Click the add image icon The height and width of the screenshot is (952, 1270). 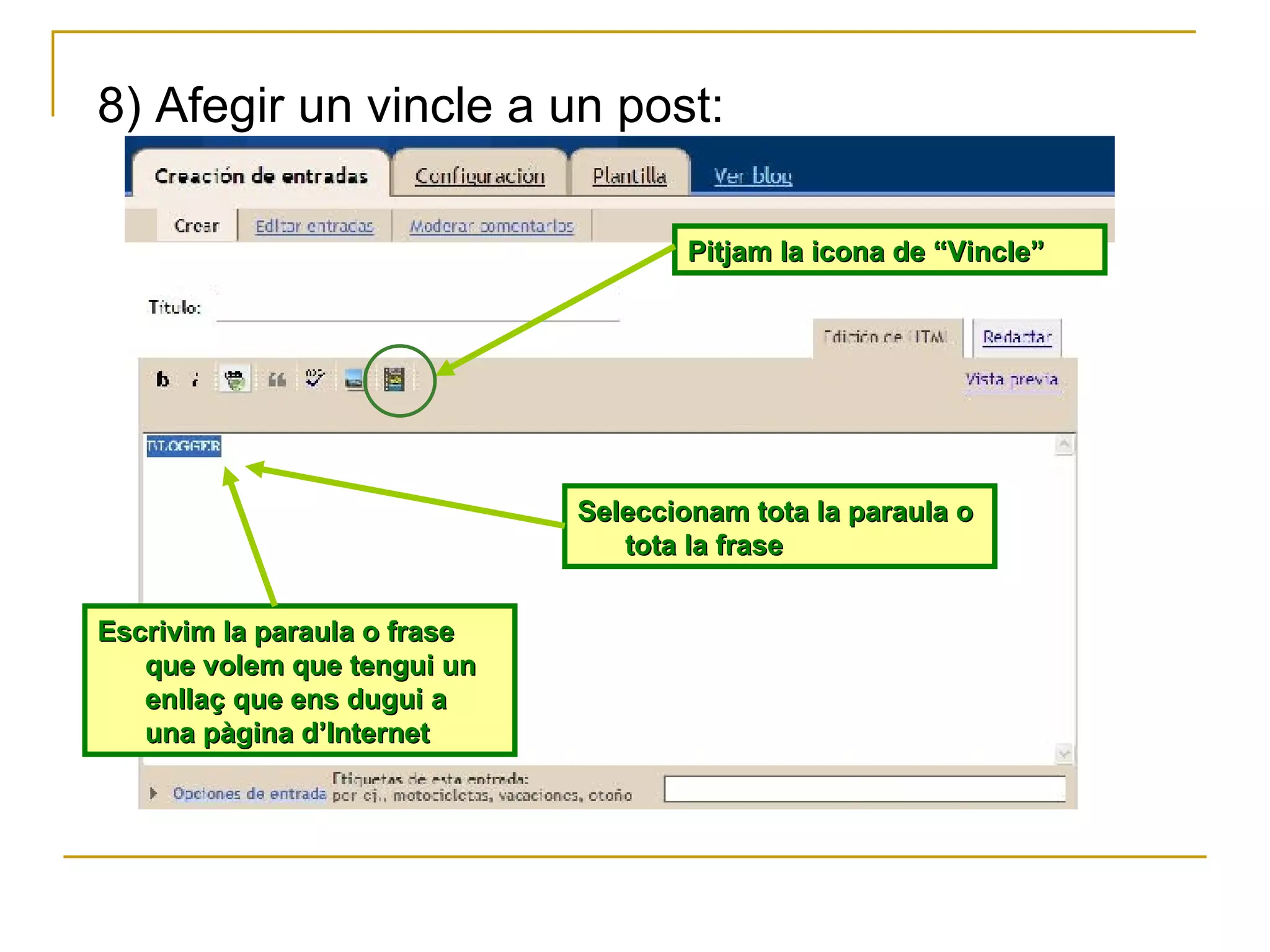[353, 379]
